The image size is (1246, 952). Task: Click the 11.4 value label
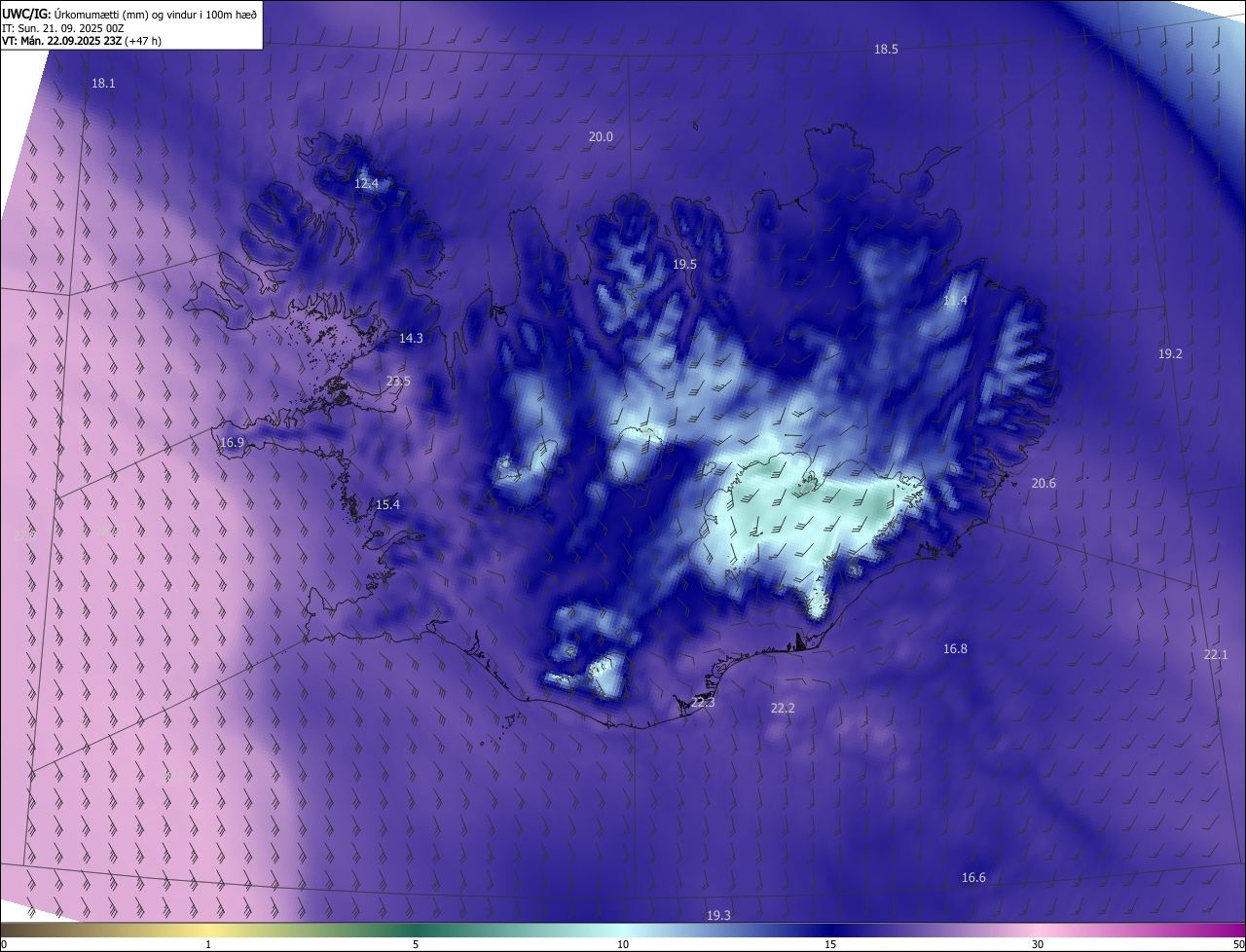955,301
